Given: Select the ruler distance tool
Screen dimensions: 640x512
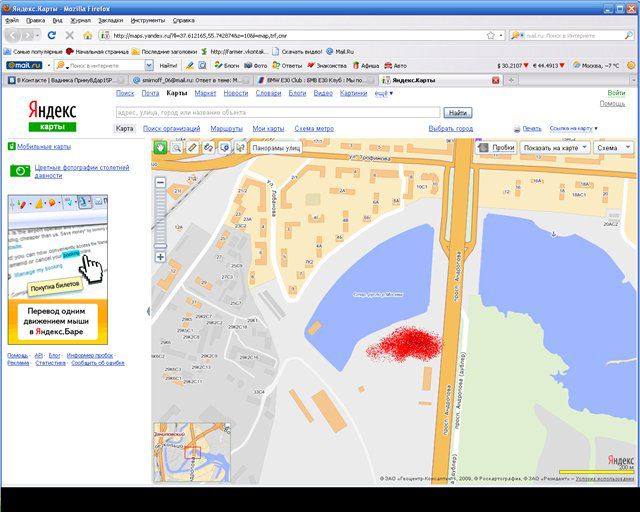Looking at the screenshot, I should (x=192, y=147).
